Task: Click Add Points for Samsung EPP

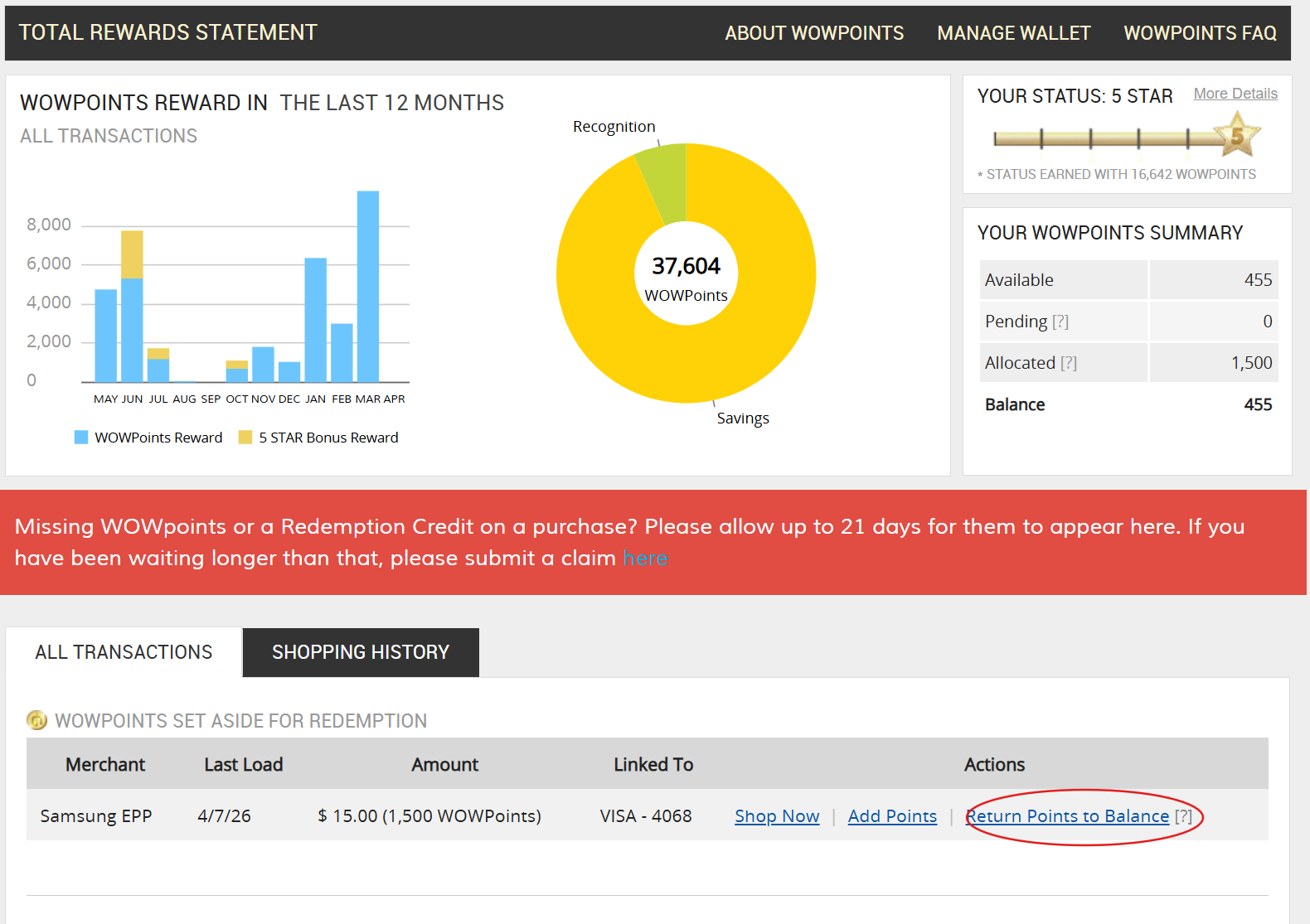Action: click(891, 816)
